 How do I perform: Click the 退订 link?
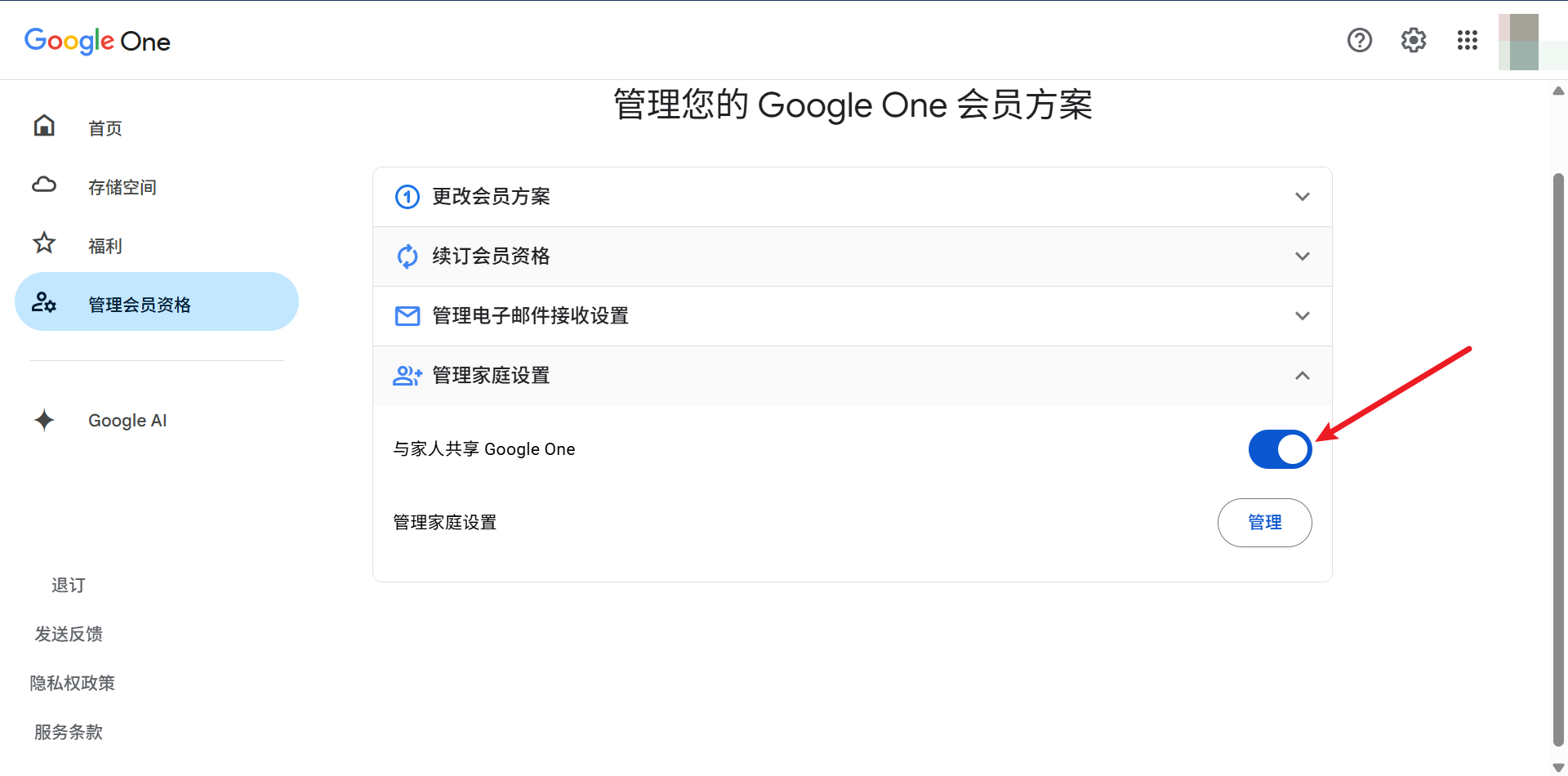(x=69, y=586)
